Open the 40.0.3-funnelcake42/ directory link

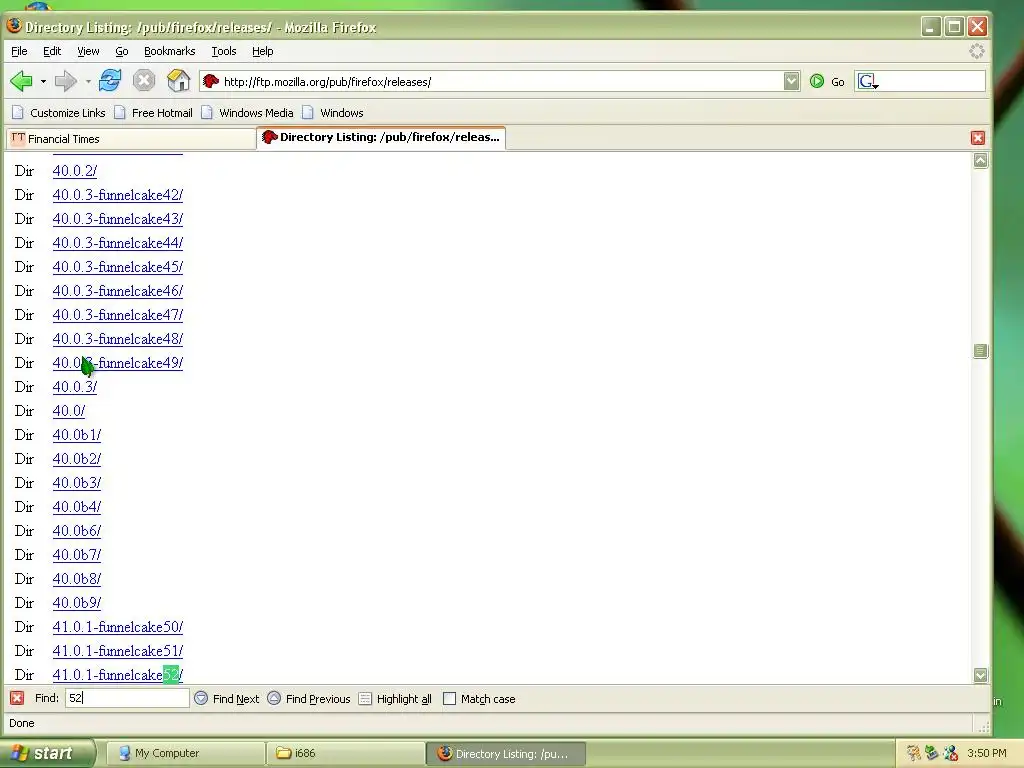tap(118, 195)
